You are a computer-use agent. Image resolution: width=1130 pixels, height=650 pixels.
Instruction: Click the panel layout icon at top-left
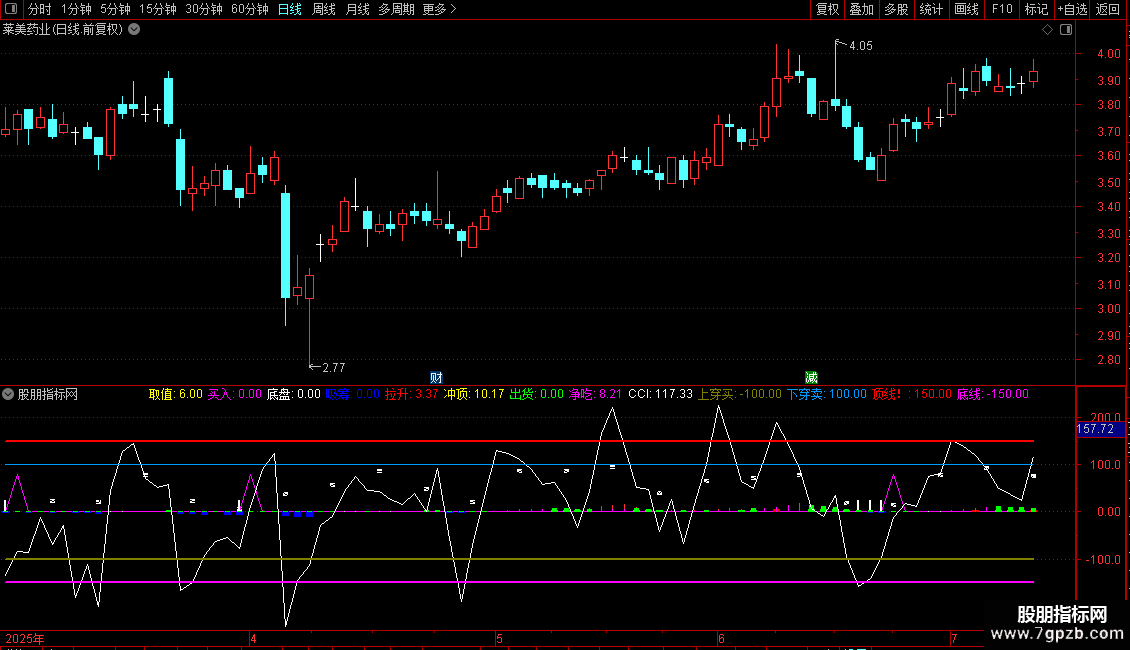coord(11,9)
